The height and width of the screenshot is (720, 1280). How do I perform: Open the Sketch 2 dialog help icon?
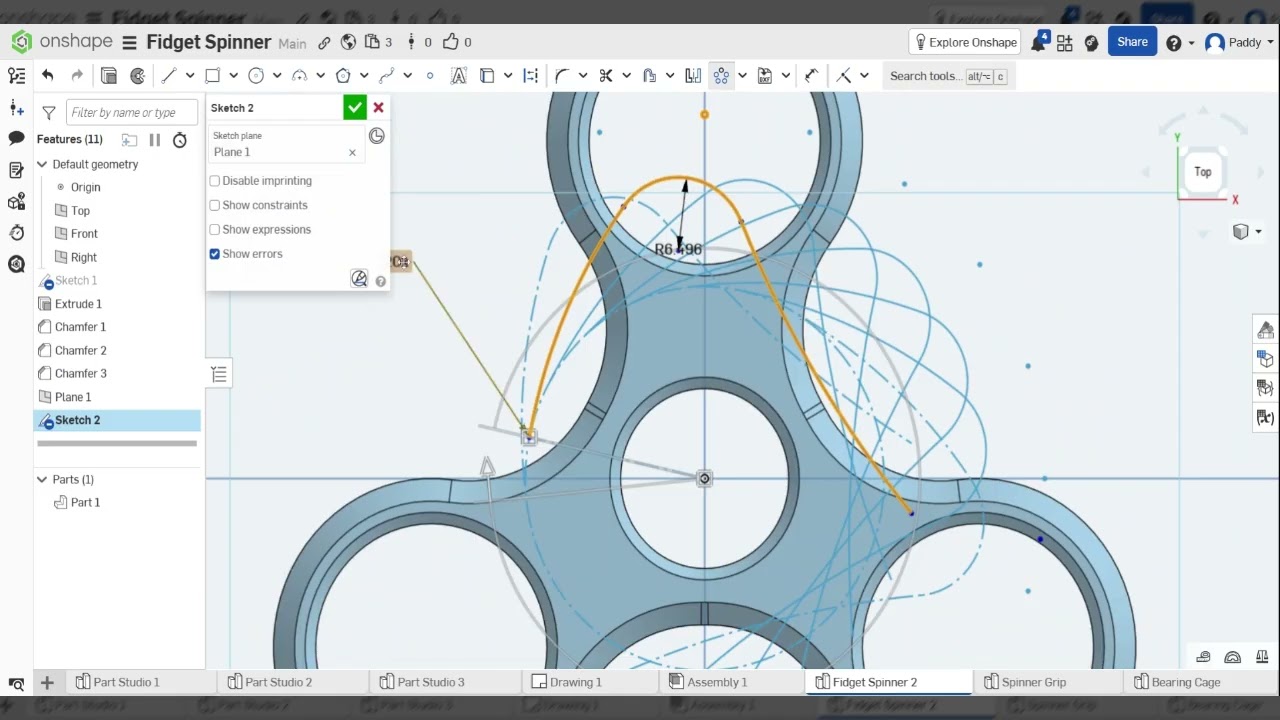tap(380, 281)
